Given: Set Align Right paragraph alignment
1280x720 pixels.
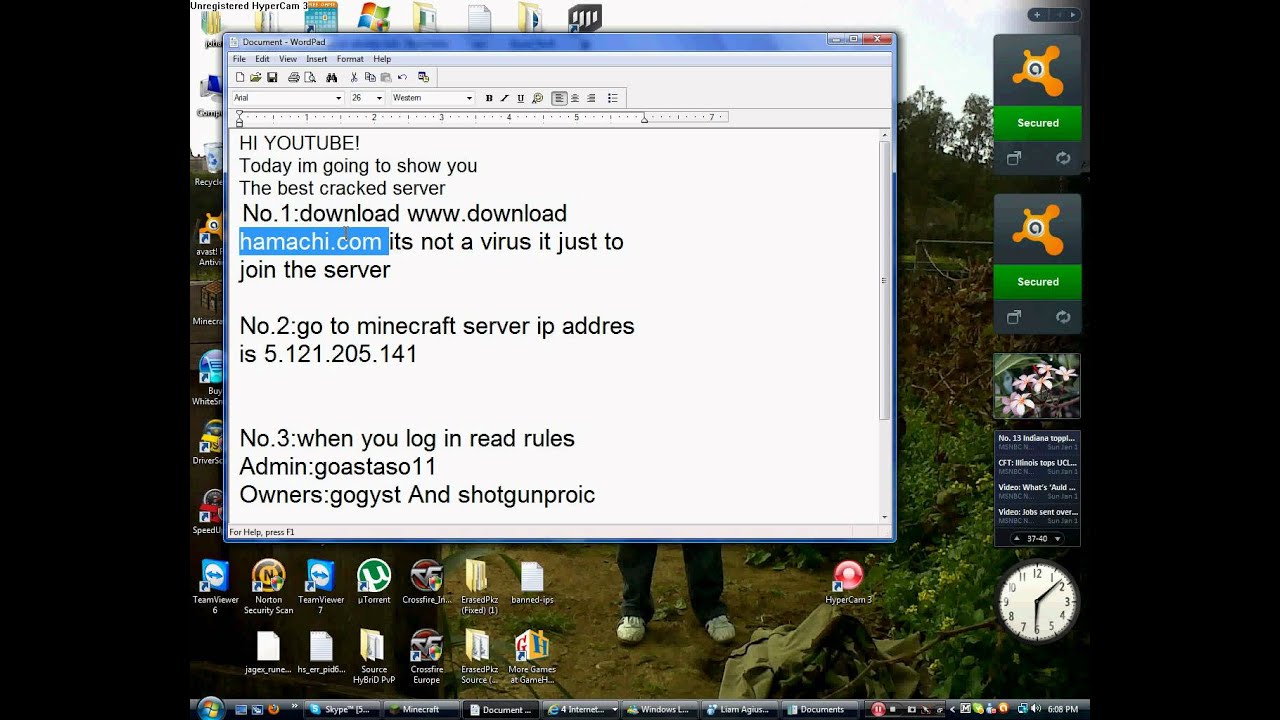Looking at the screenshot, I should (591, 98).
